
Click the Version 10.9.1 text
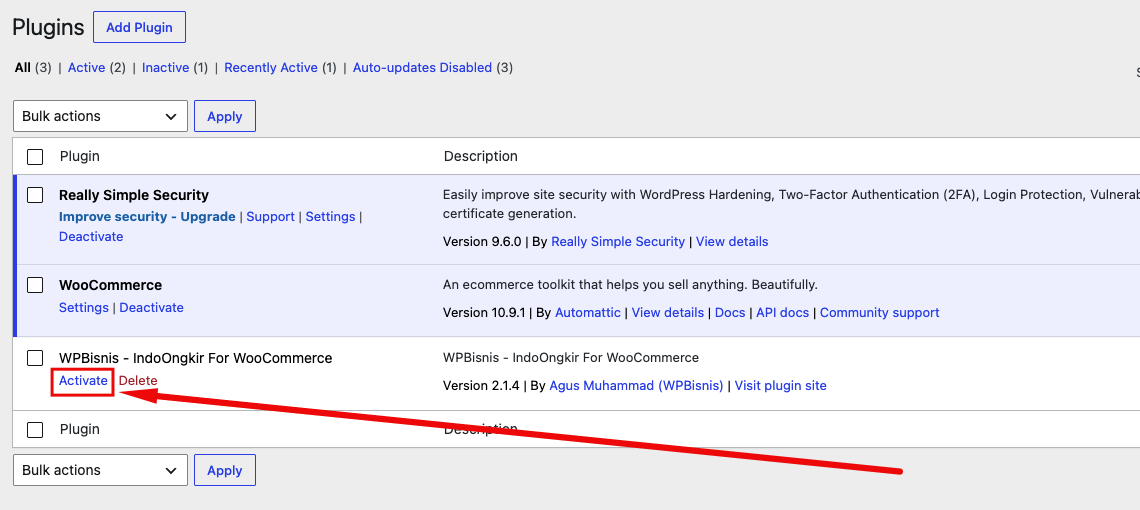click(x=484, y=313)
